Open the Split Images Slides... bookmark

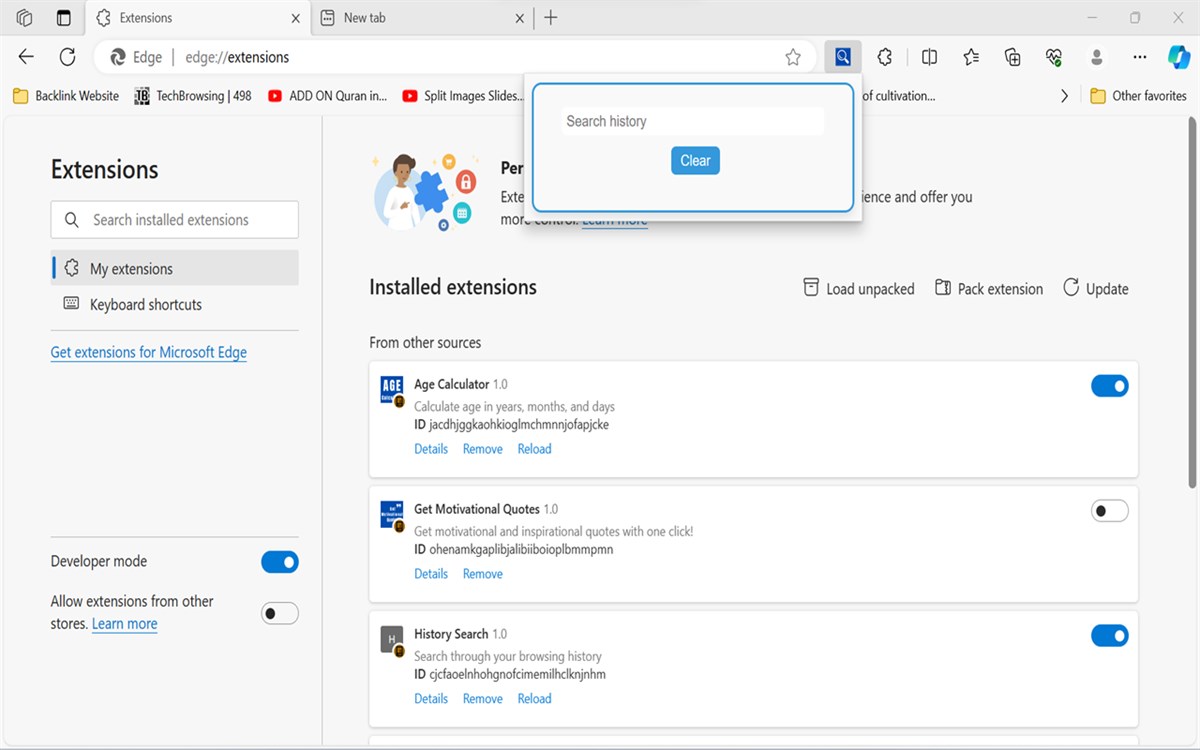point(463,96)
